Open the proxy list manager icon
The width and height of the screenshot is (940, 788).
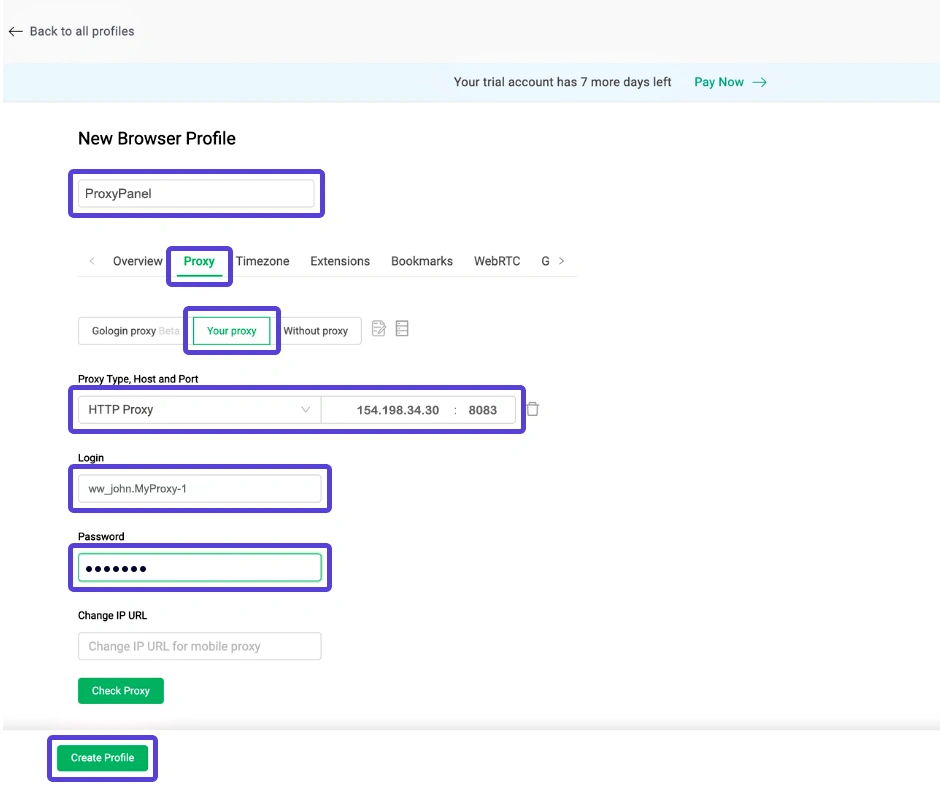401,328
